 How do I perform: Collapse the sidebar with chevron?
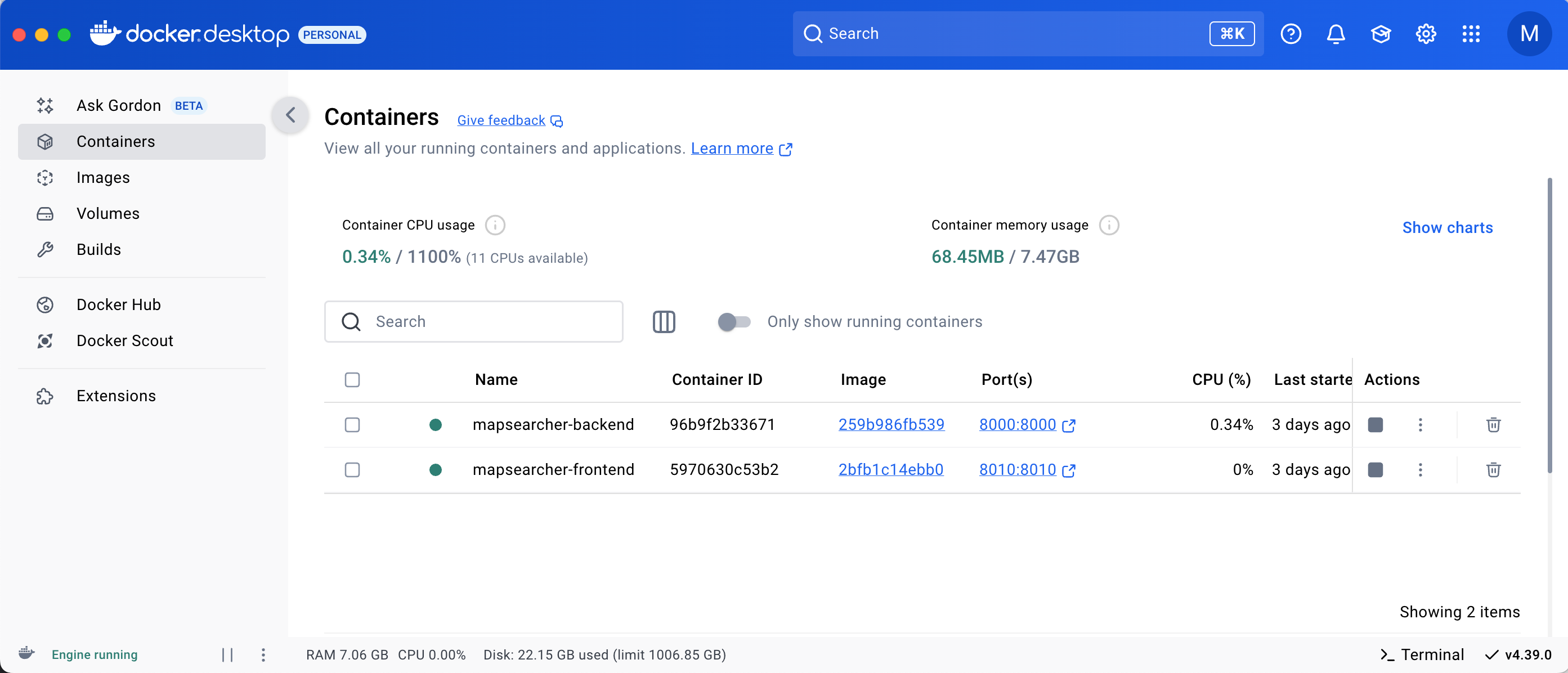point(290,114)
